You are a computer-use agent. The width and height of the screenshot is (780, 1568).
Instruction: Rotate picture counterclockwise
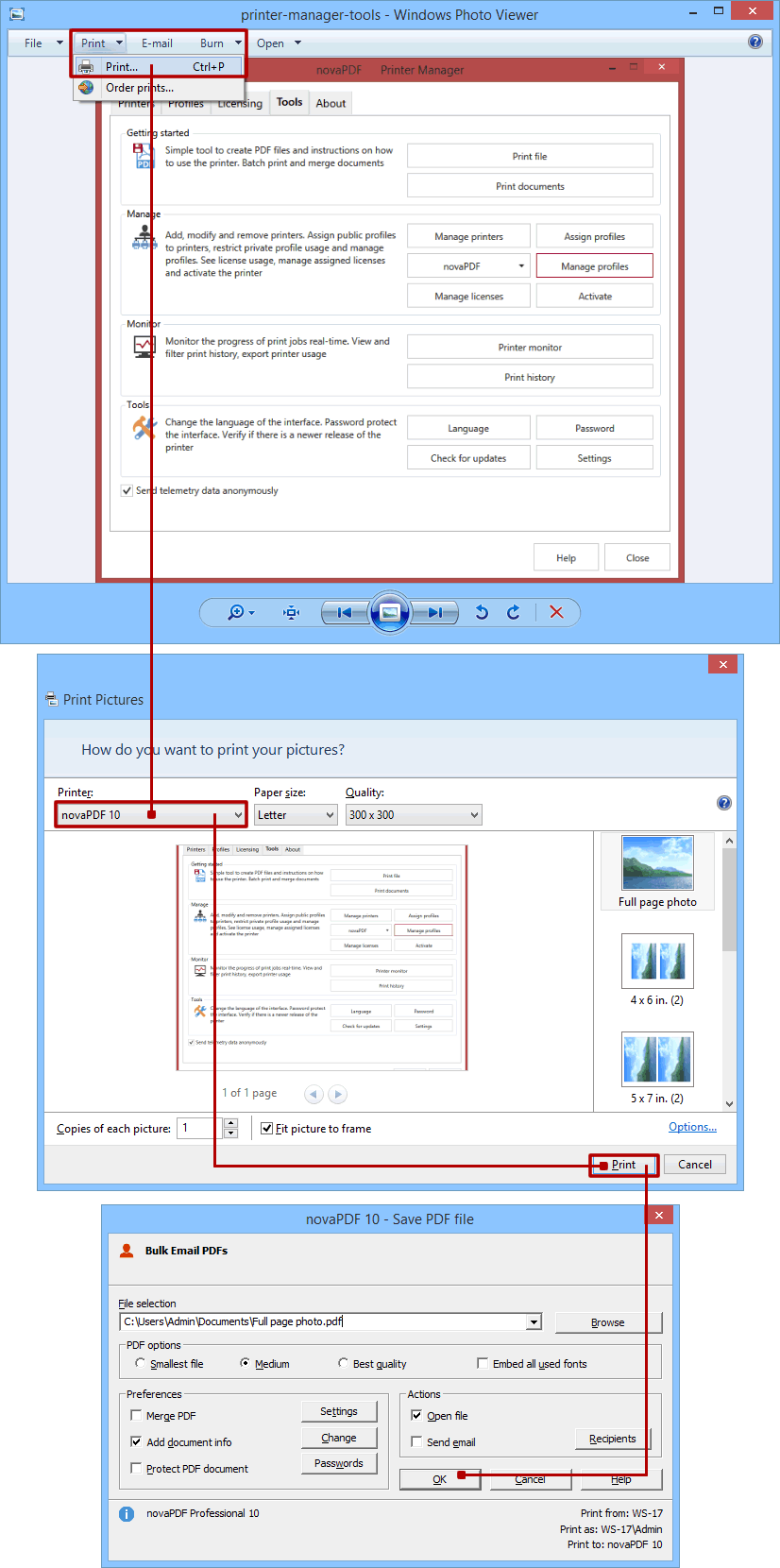click(x=482, y=612)
